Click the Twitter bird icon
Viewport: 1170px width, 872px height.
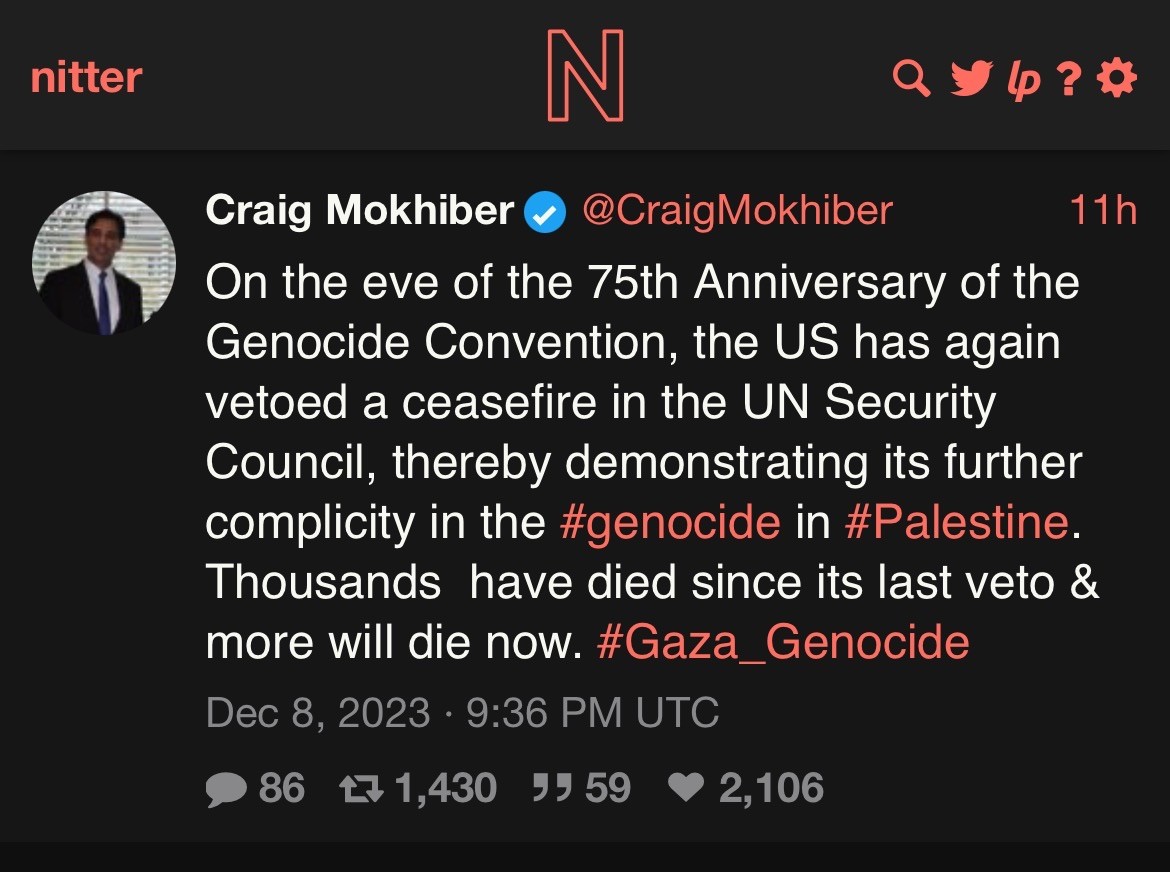[x=968, y=78]
